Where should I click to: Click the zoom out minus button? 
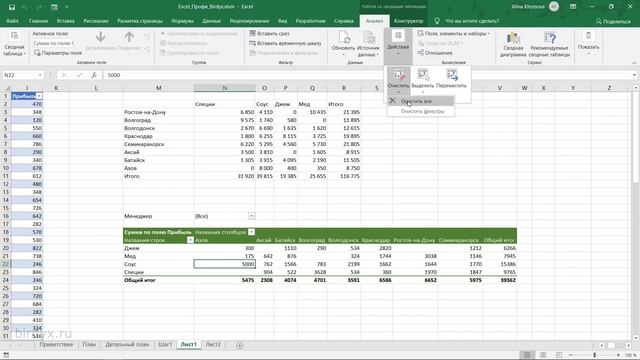[571, 356]
